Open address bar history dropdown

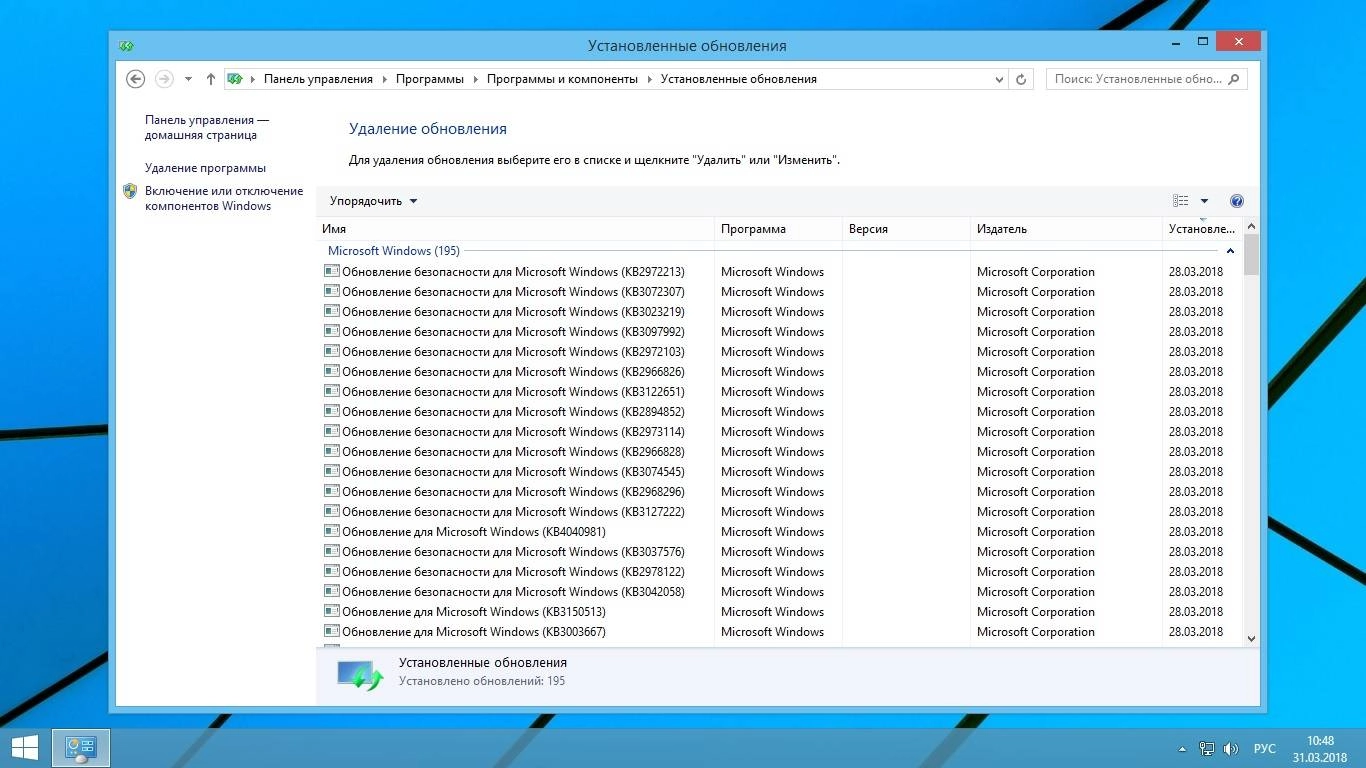point(999,79)
